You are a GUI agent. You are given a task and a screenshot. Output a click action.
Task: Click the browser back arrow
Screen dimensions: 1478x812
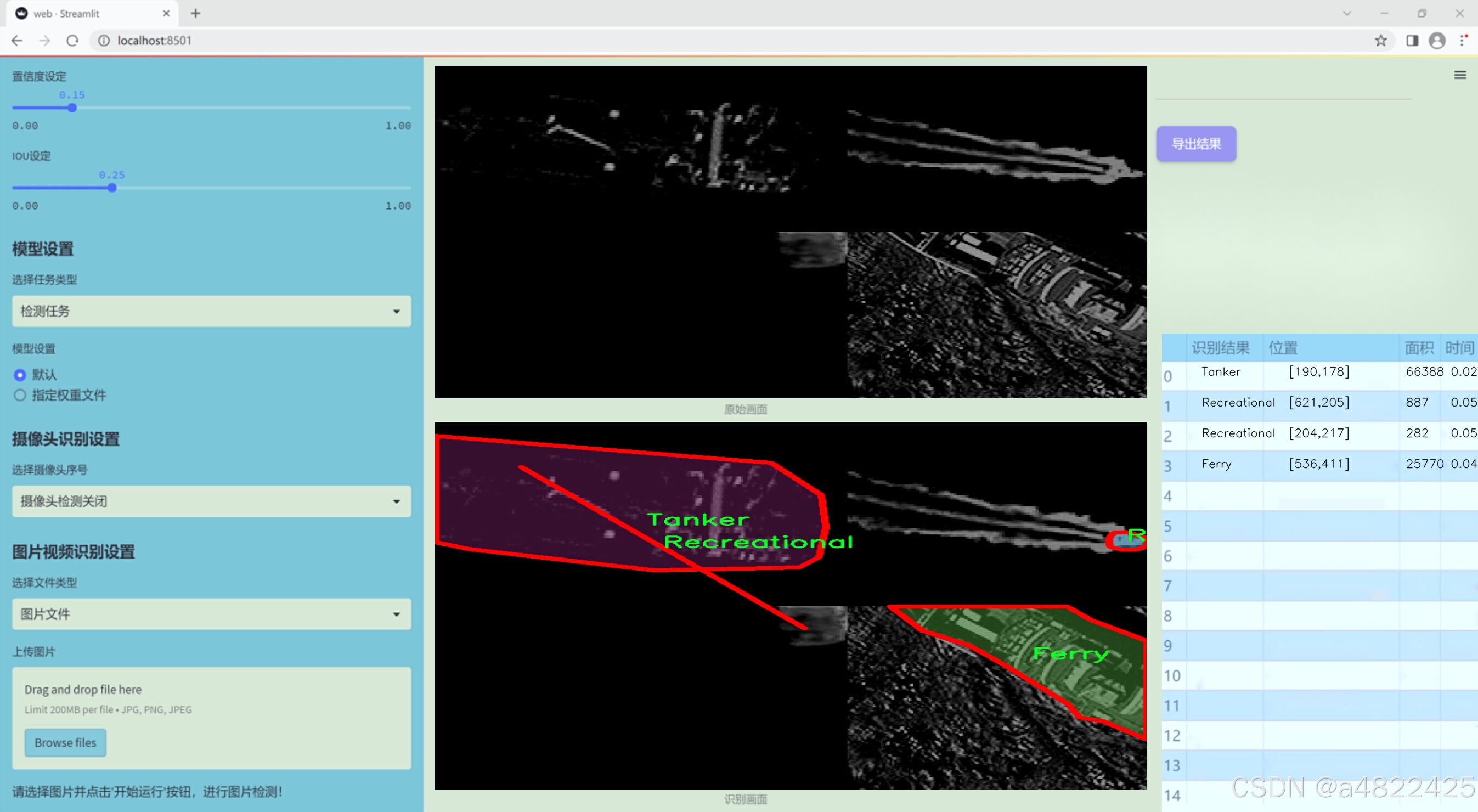[x=17, y=41]
